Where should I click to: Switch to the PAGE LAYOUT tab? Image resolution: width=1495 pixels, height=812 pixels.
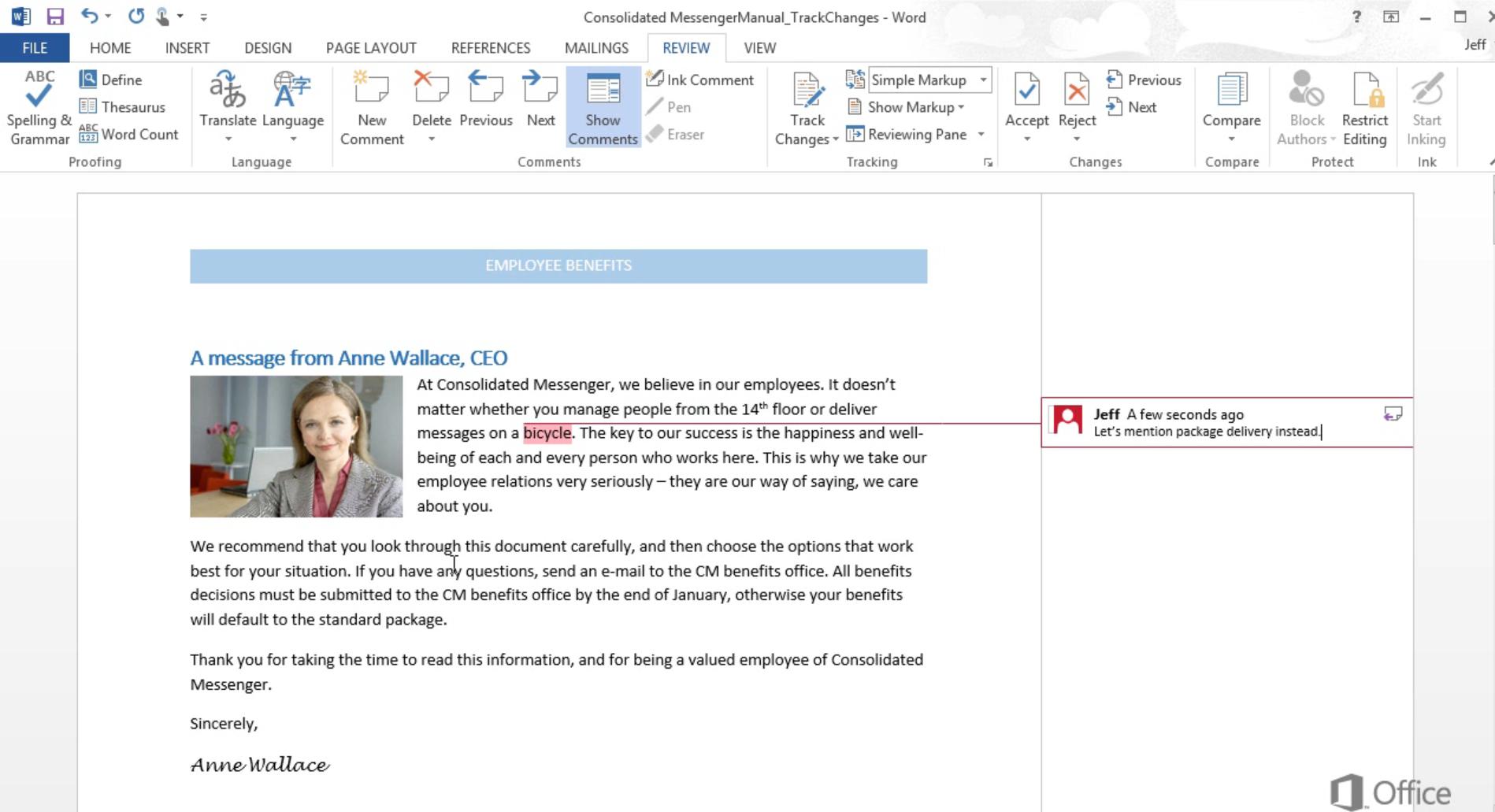pyautogui.click(x=371, y=48)
